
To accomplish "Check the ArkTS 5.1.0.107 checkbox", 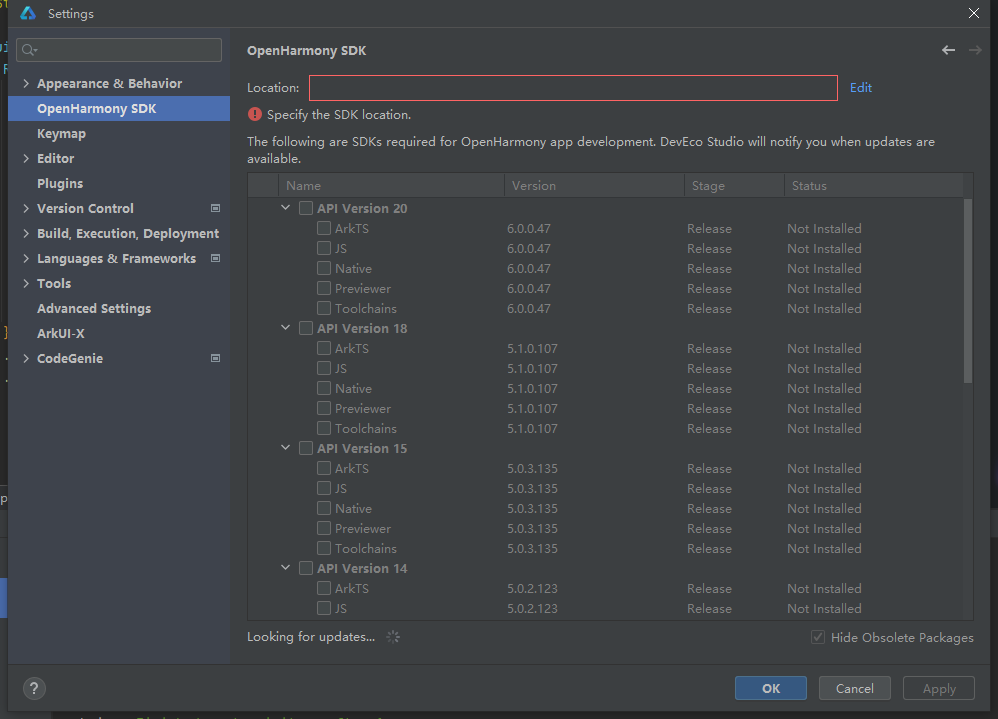I will point(324,348).
